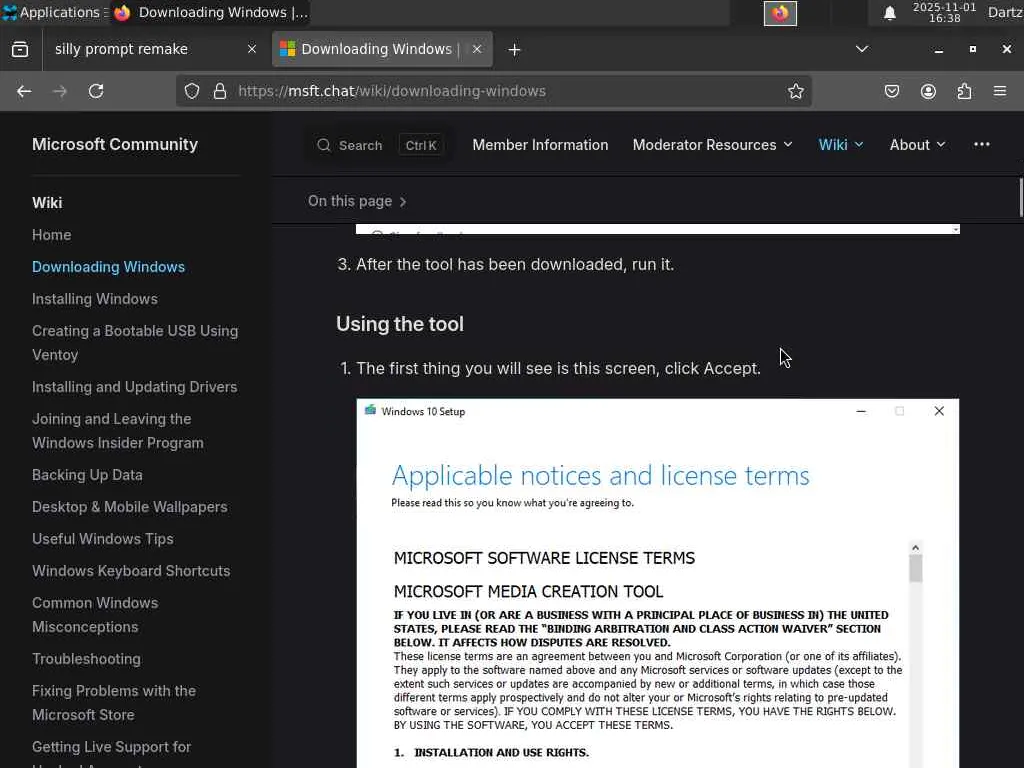The width and height of the screenshot is (1024, 768).
Task: Click Firefox icon in system panel tray
Action: [x=780, y=13]
